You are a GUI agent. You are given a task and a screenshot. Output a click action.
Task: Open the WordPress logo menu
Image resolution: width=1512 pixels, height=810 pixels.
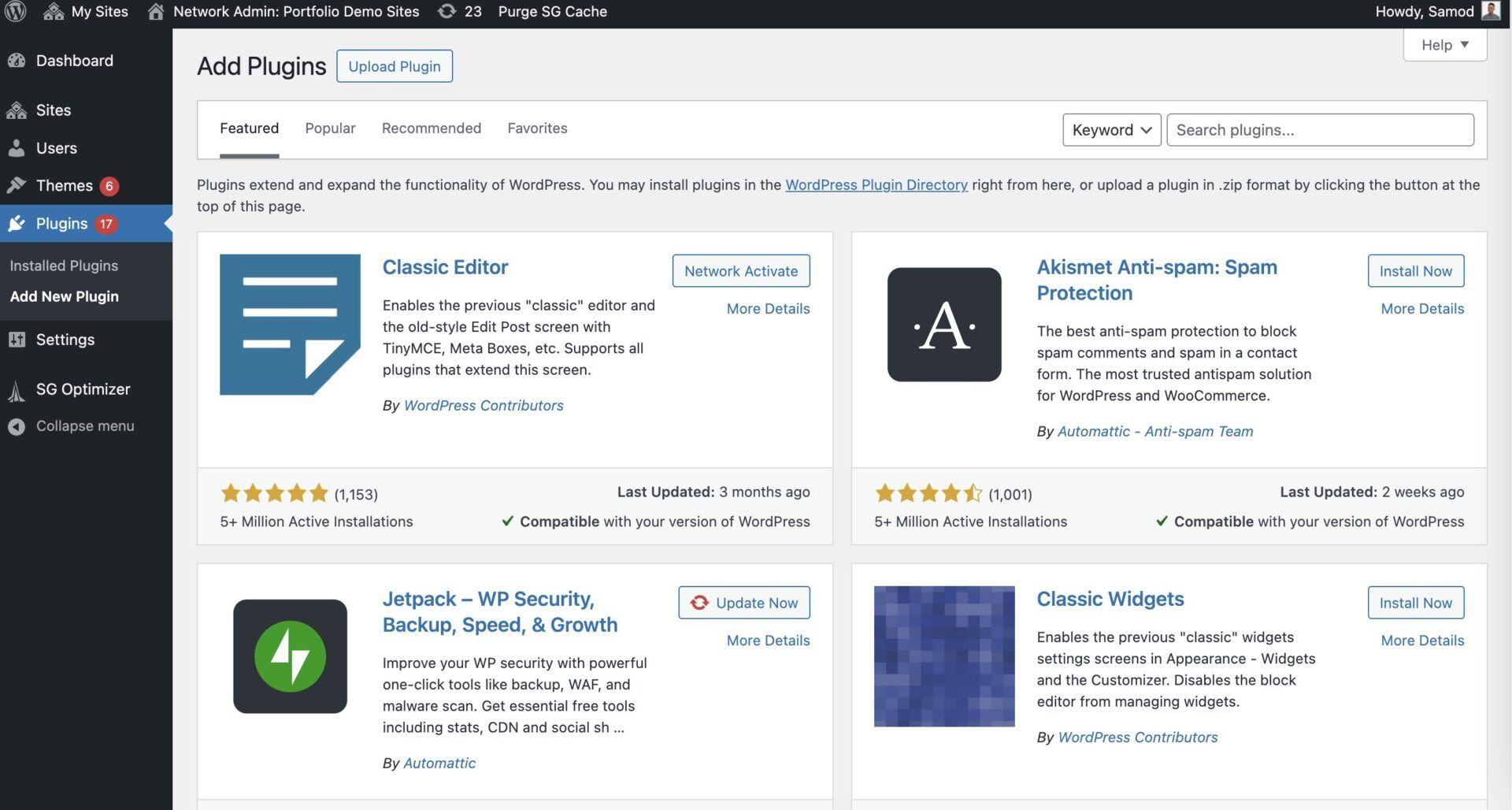pyautogui.click(x=17, y=11)
